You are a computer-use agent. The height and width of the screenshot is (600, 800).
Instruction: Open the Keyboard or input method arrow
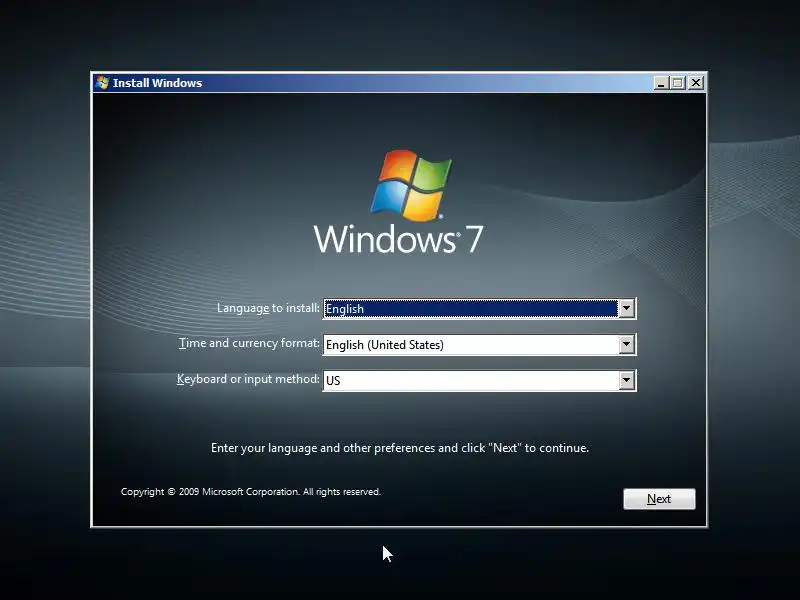click(627, 380)
